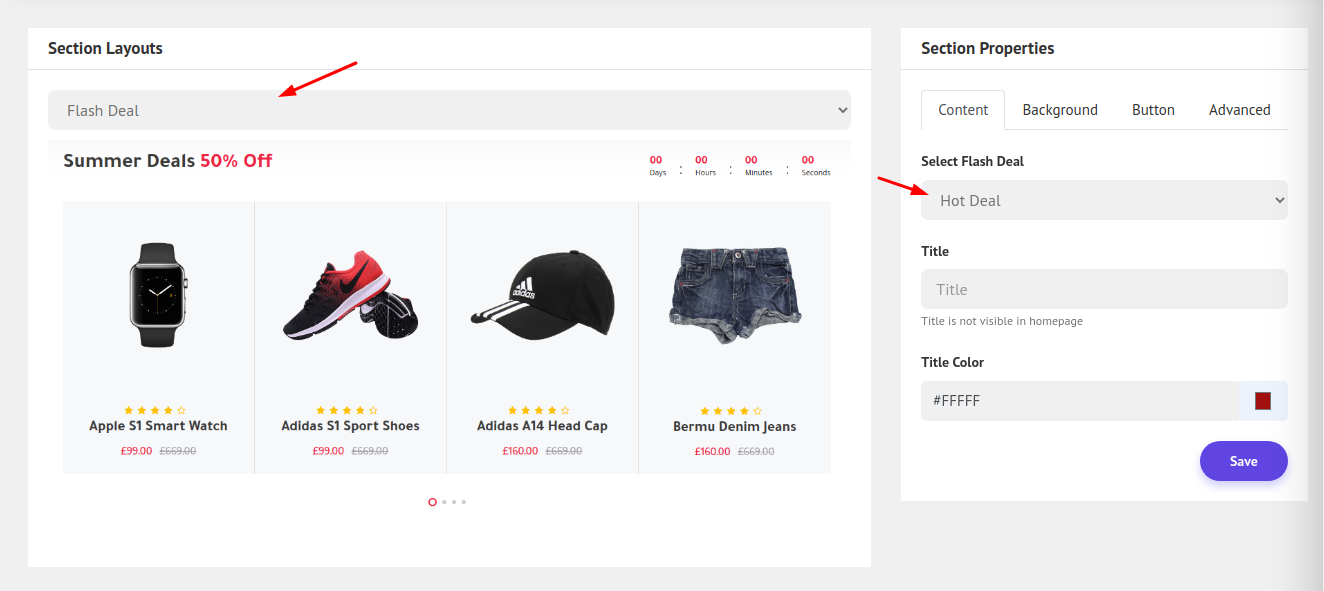This screenshot has width=1324, height=591.
Task: Click the Title text input field
Action: (x=1103, y=289)
